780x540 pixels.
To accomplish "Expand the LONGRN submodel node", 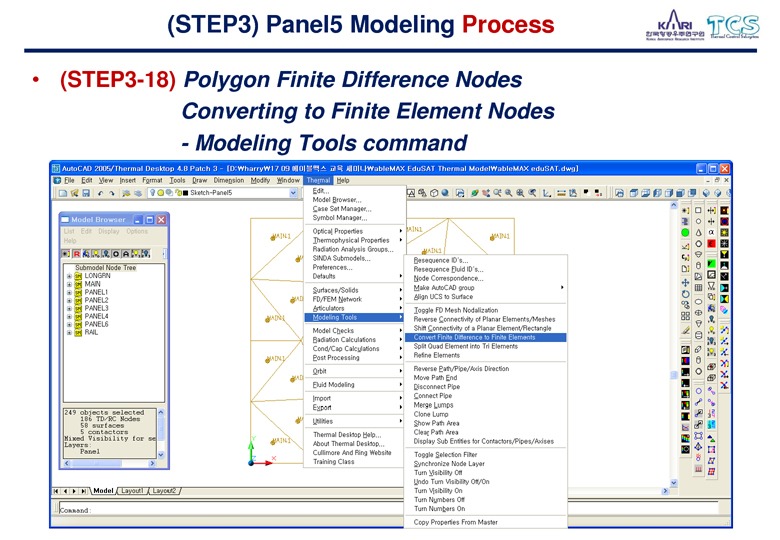I will (x=69, y=276).
